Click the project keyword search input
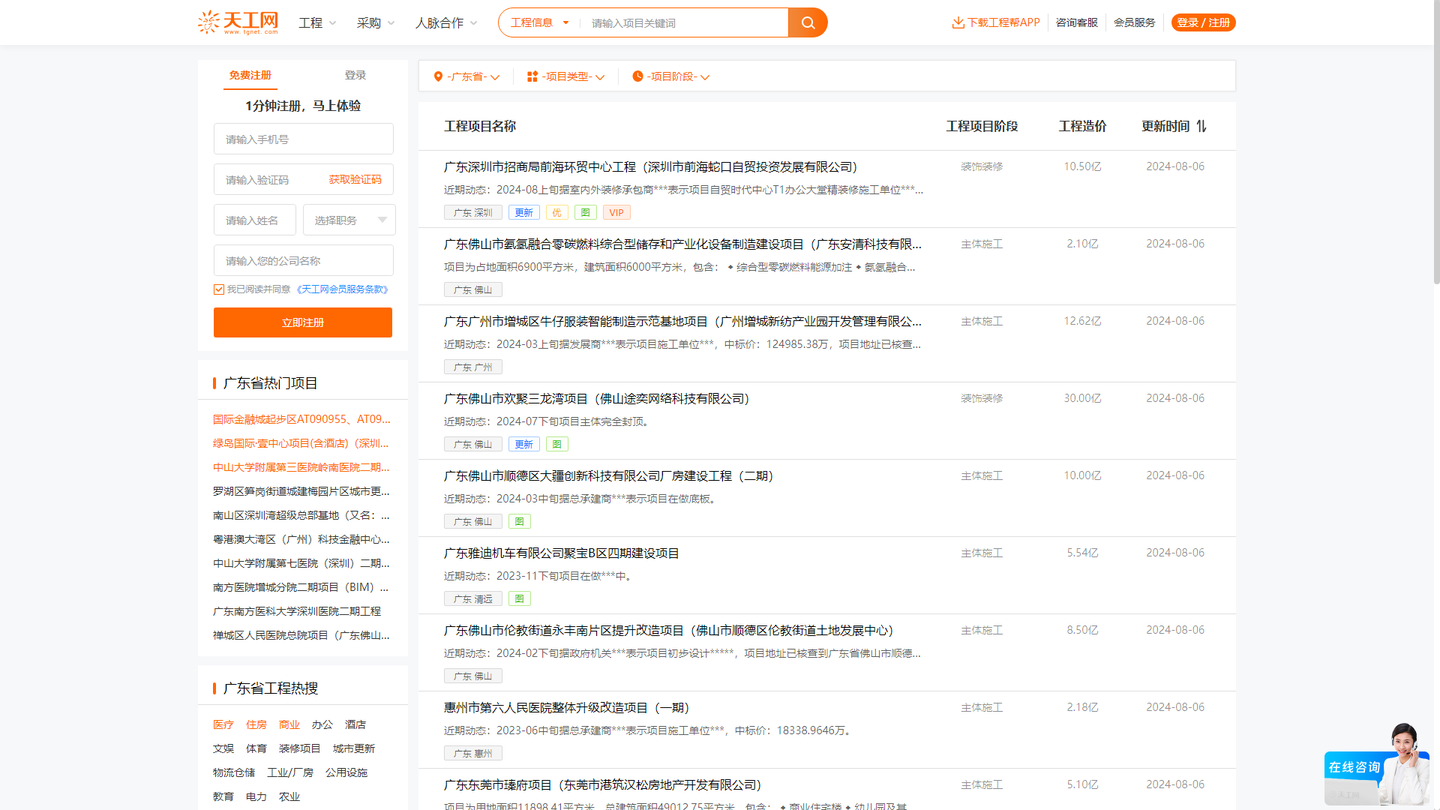The width and height of the screenshot is (1440, 810). tap(685, 23)
